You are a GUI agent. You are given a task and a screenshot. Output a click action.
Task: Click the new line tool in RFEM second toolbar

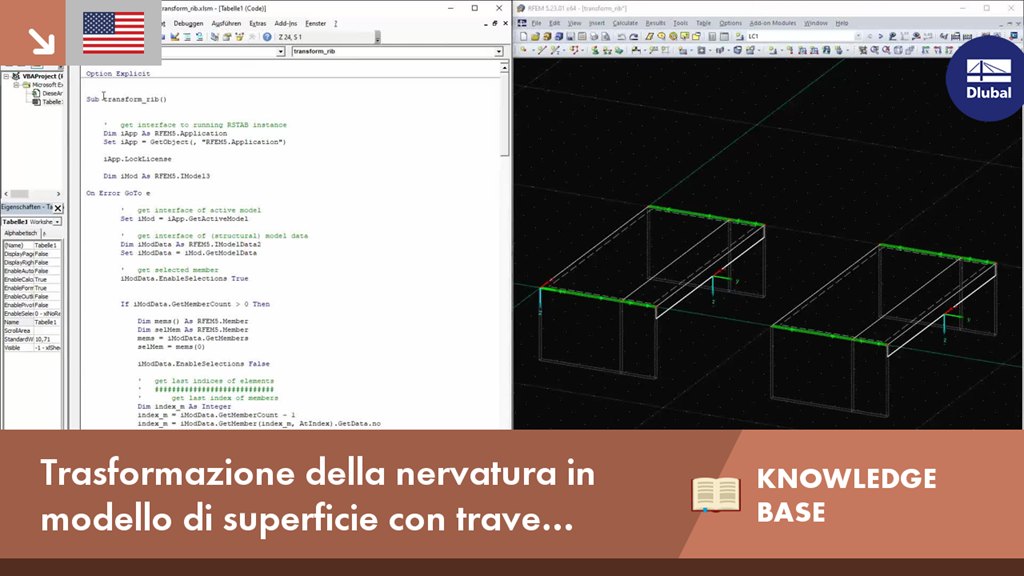point(542,50)
